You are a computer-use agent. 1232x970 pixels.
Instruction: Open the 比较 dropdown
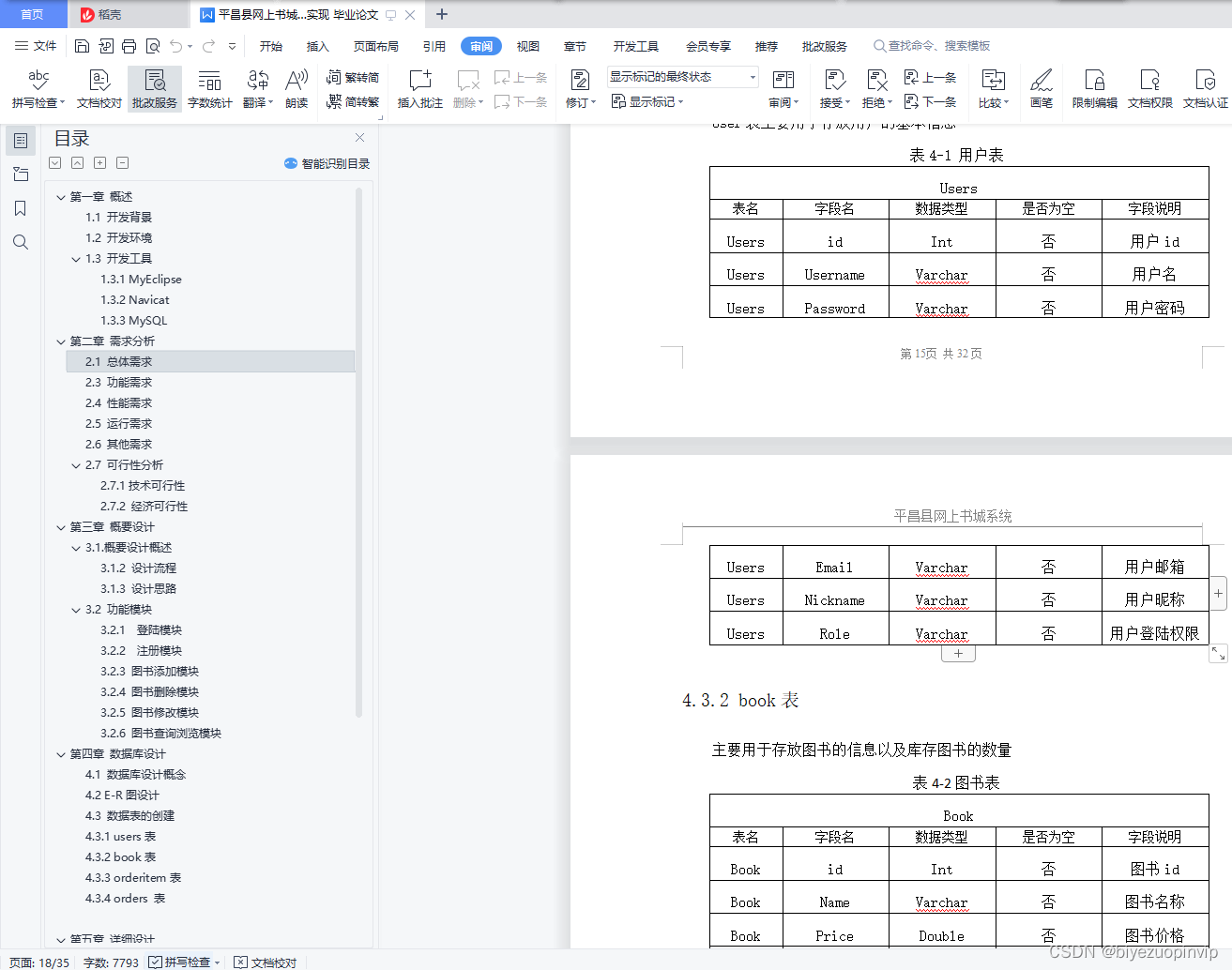(x=994, y=103)
